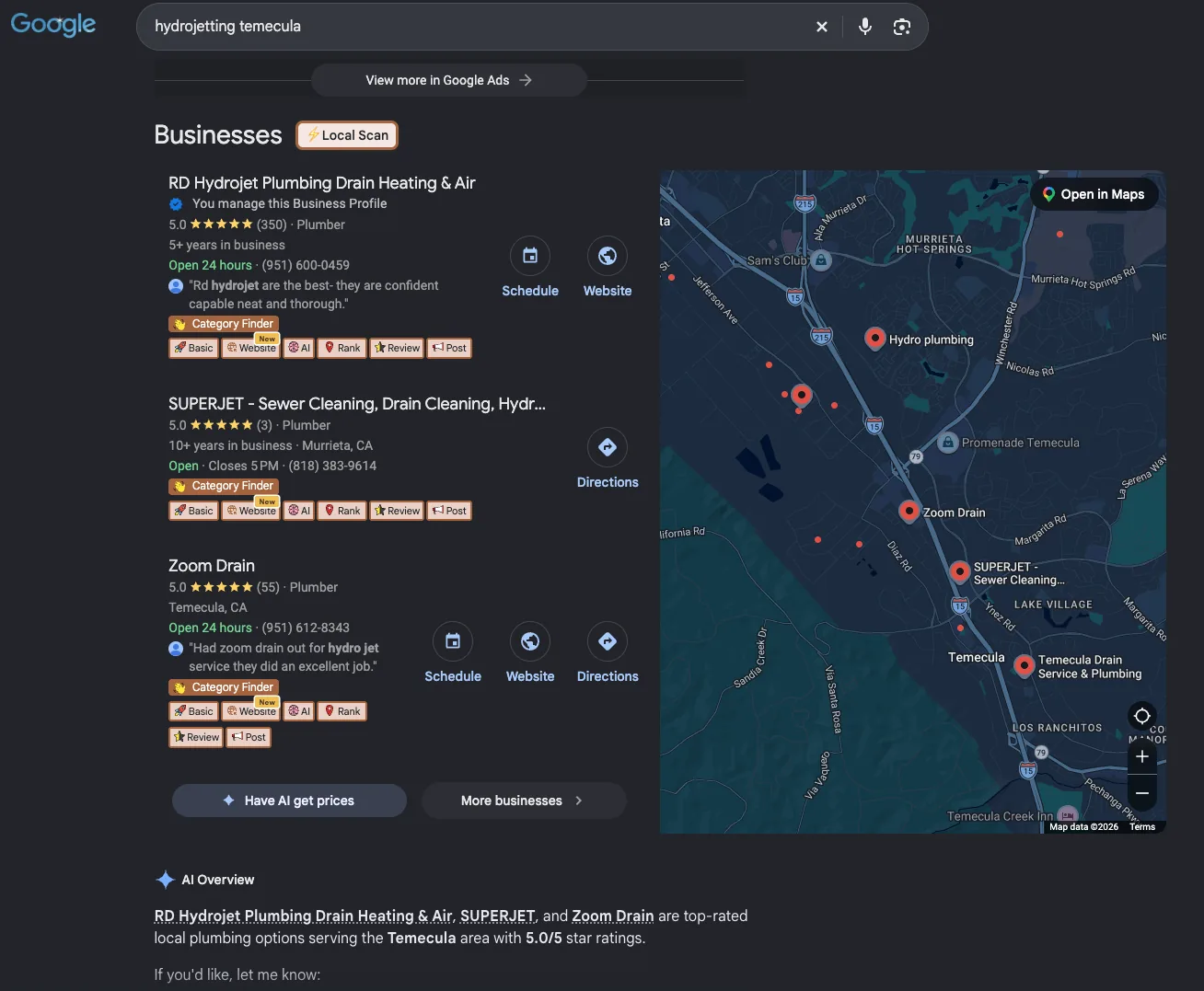The height and width of the screenshot is (991, 1204).
Task: Select the Zoom Drain map pin
Action: [x=909, y=512]
